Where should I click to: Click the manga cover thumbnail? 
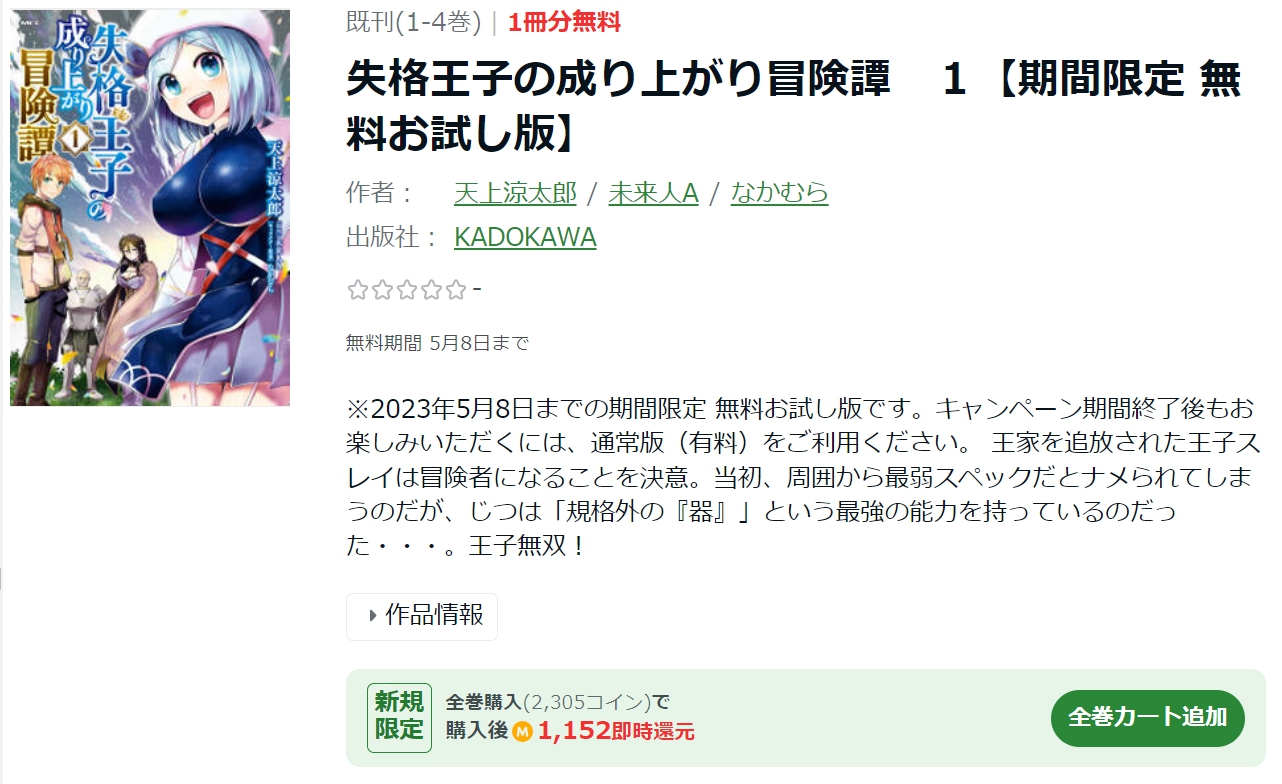[150, 208]
